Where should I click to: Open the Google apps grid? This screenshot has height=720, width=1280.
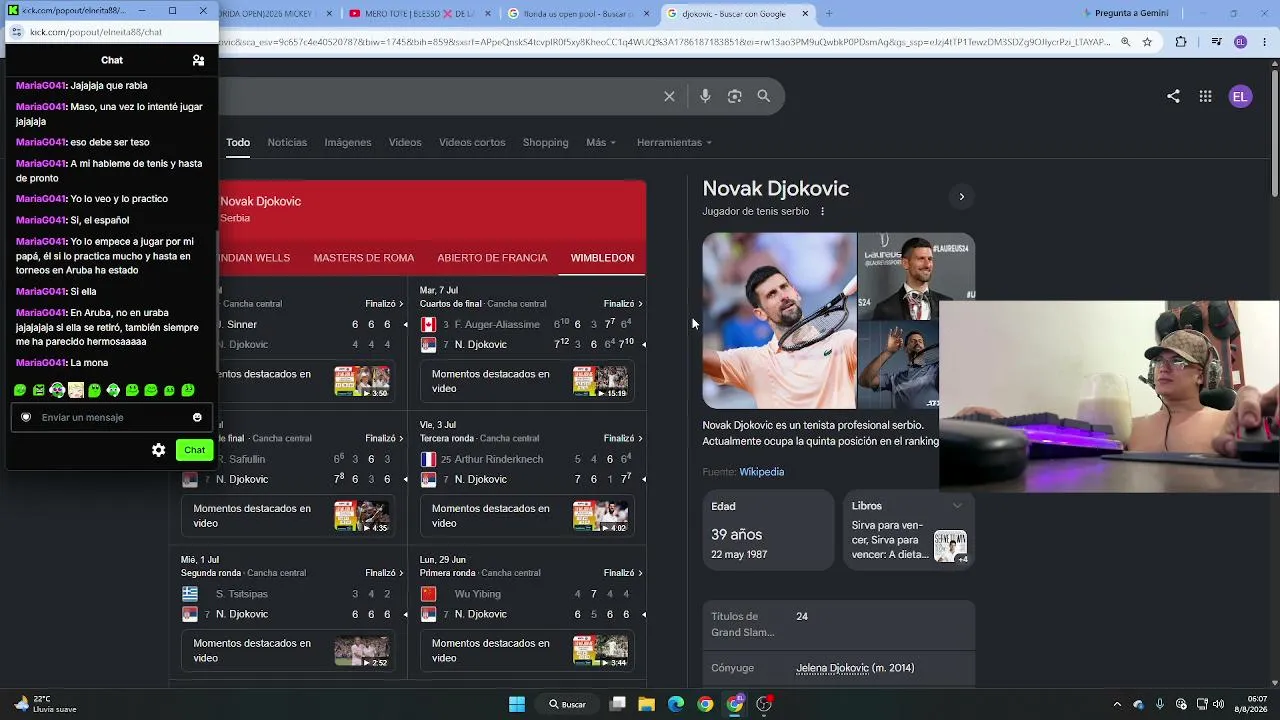coord(1206,96)
